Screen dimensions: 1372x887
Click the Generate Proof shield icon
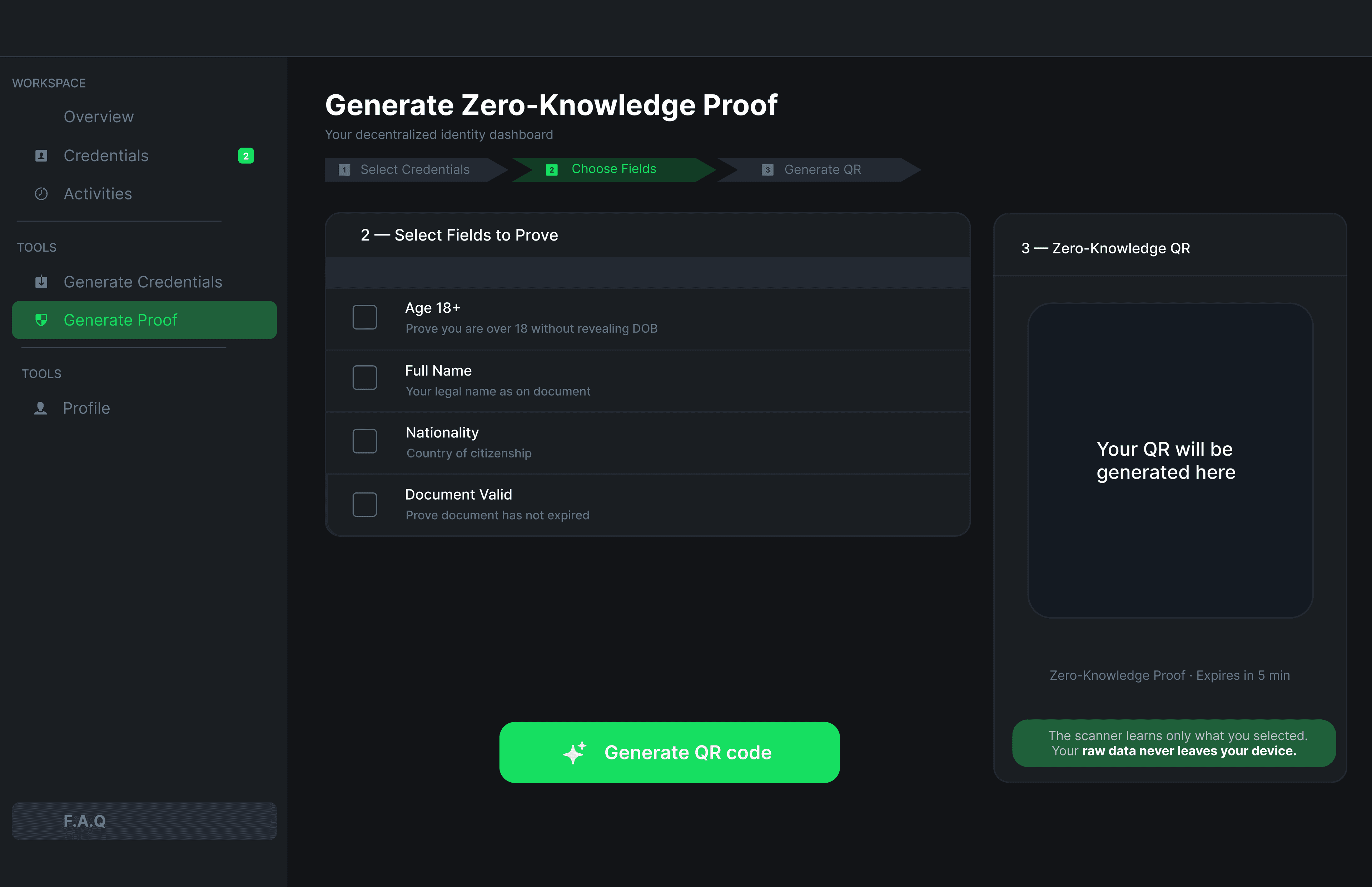(x=41, y=319)
